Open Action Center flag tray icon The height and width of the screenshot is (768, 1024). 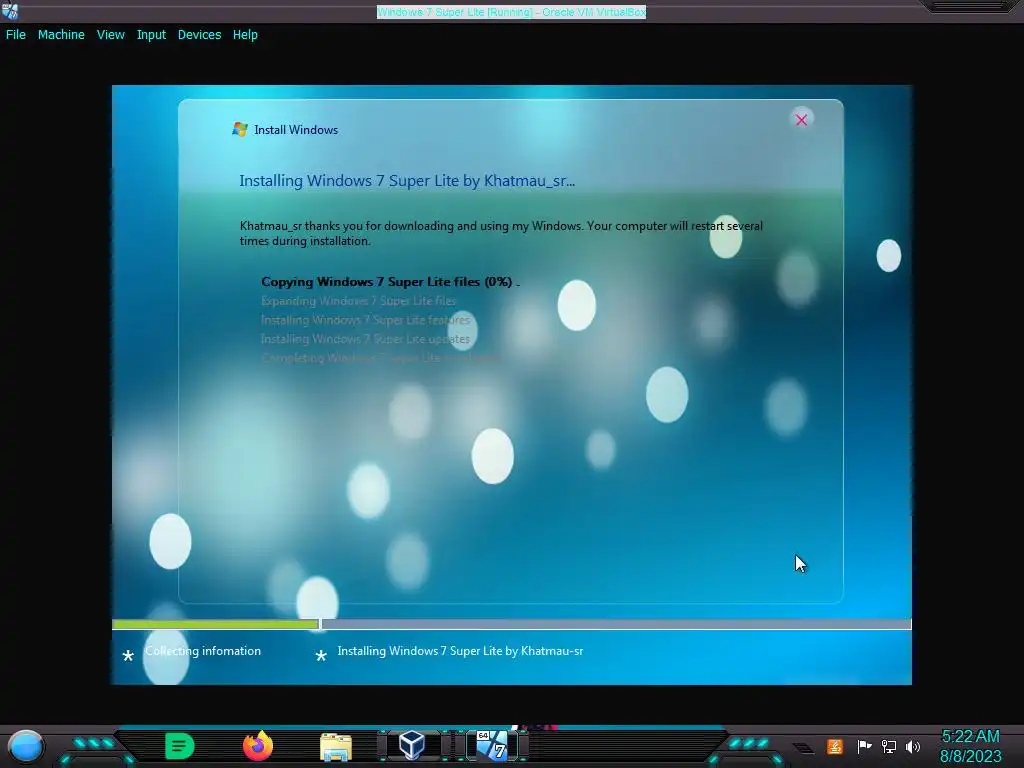(864, 746)
